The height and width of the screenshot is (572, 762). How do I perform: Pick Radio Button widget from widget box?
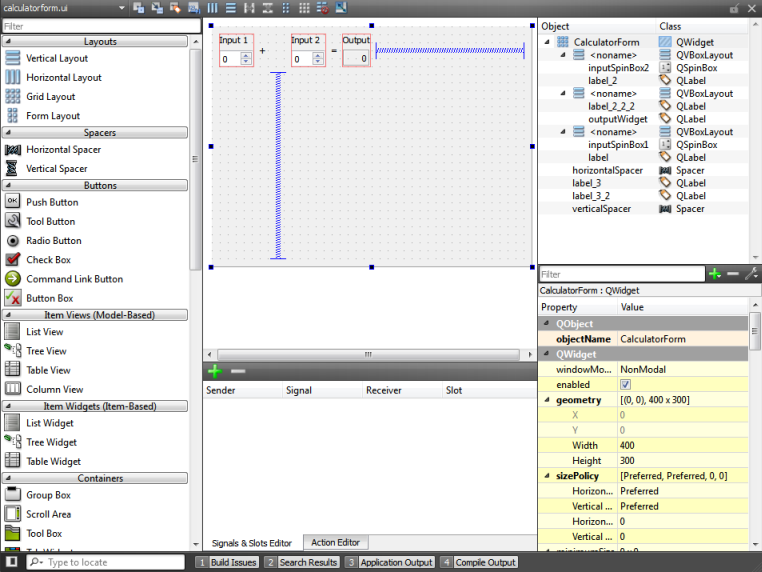tap(53, 241)
